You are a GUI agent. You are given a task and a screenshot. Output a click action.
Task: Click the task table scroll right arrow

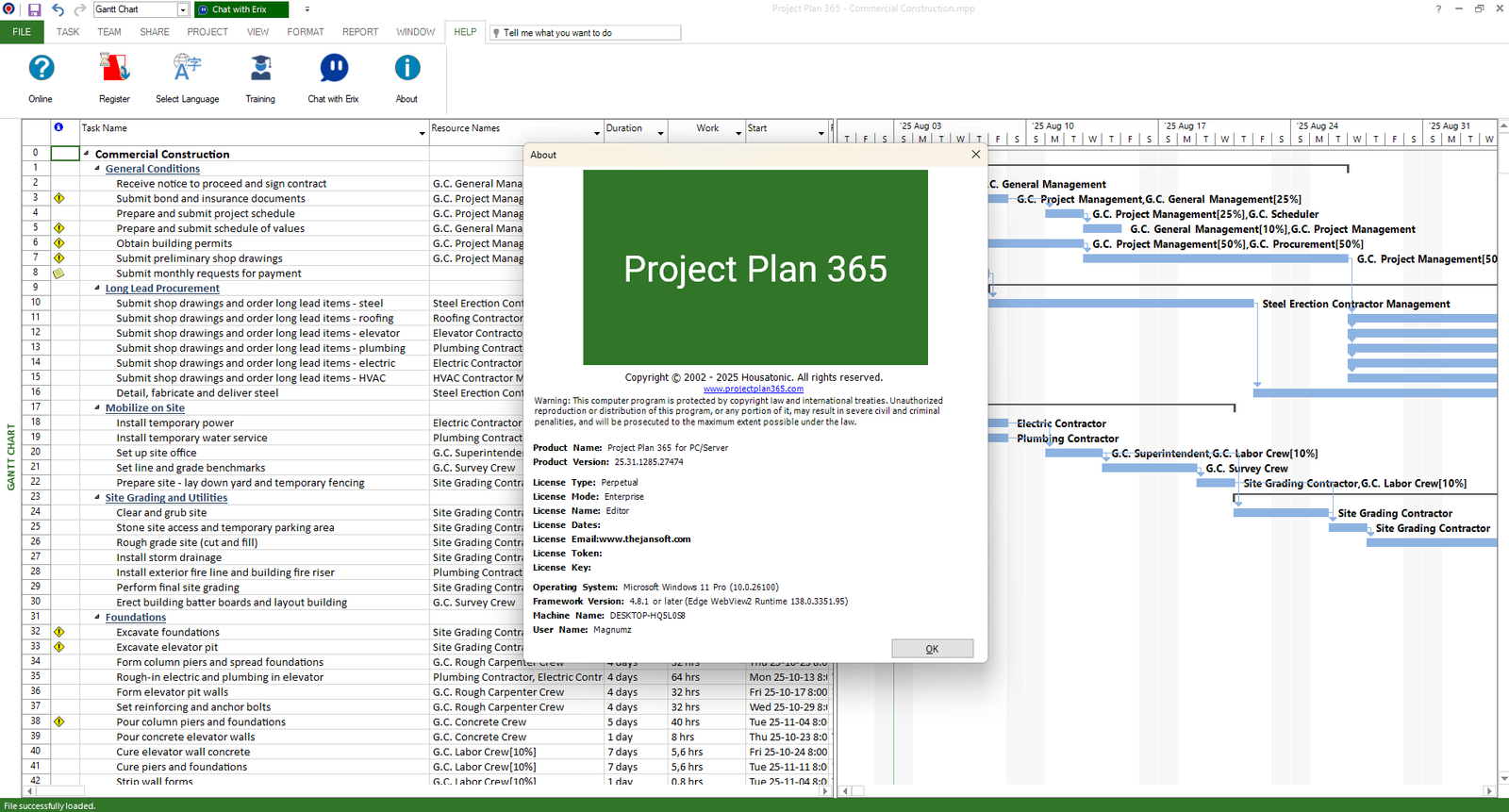[827, 791]
